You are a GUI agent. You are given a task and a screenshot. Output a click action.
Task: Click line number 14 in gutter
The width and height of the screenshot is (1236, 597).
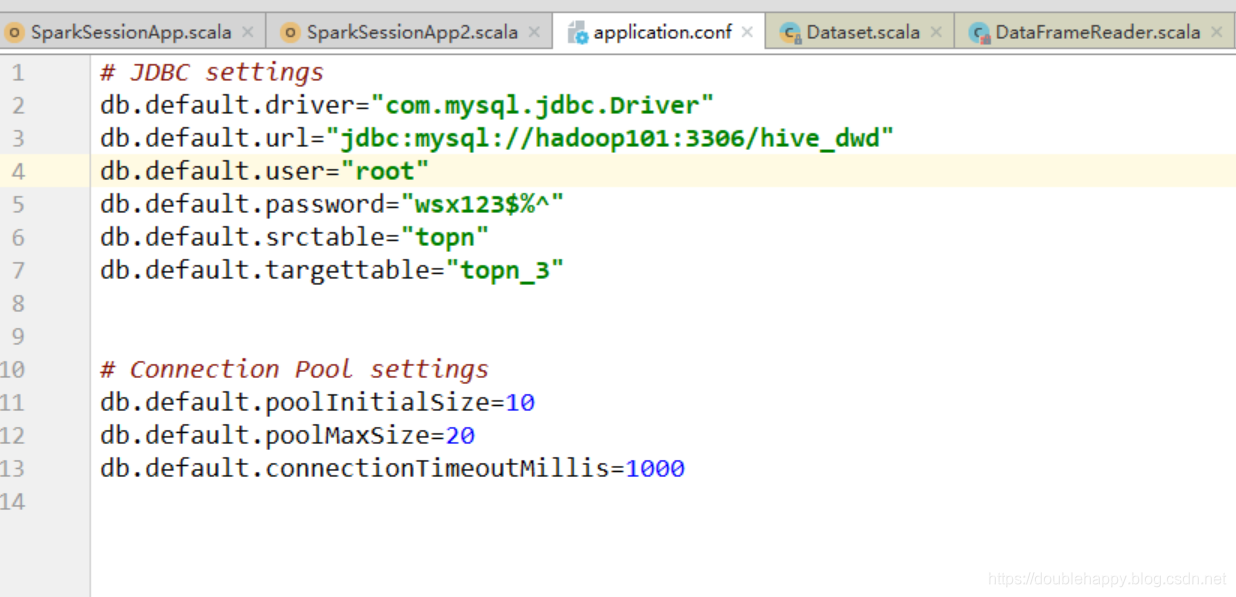coord(13,501)
